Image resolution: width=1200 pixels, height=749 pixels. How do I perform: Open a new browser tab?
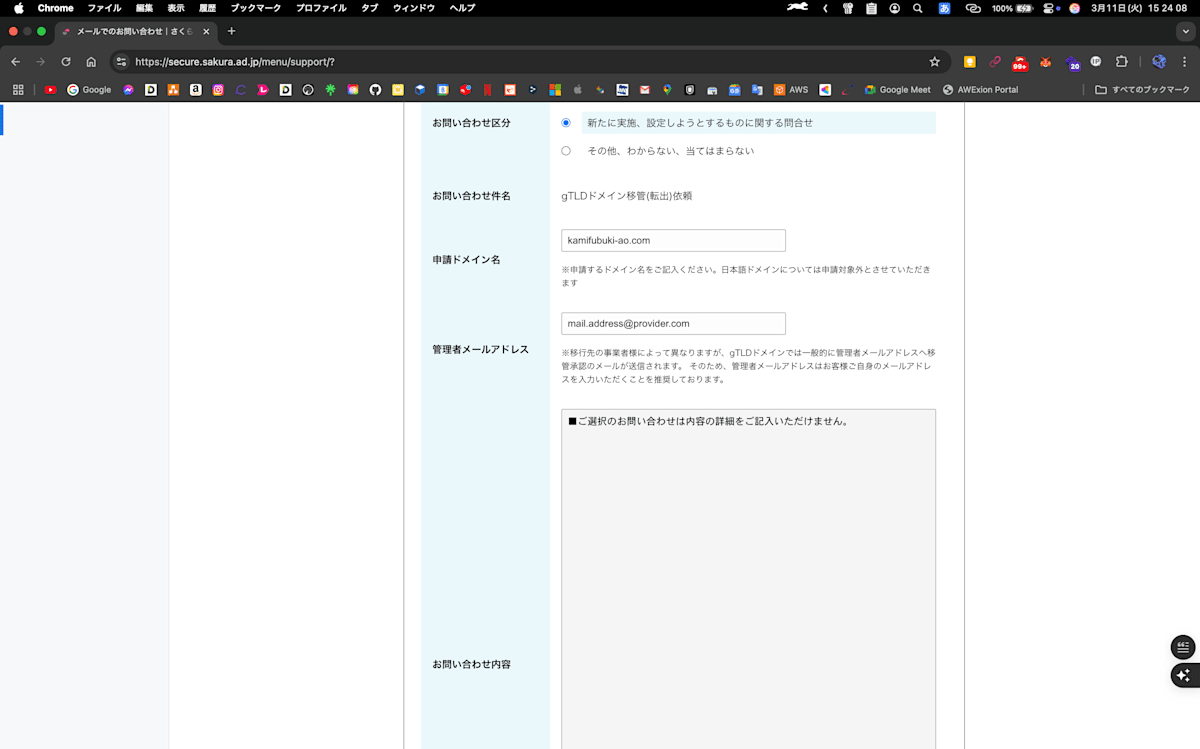[232, 31]
